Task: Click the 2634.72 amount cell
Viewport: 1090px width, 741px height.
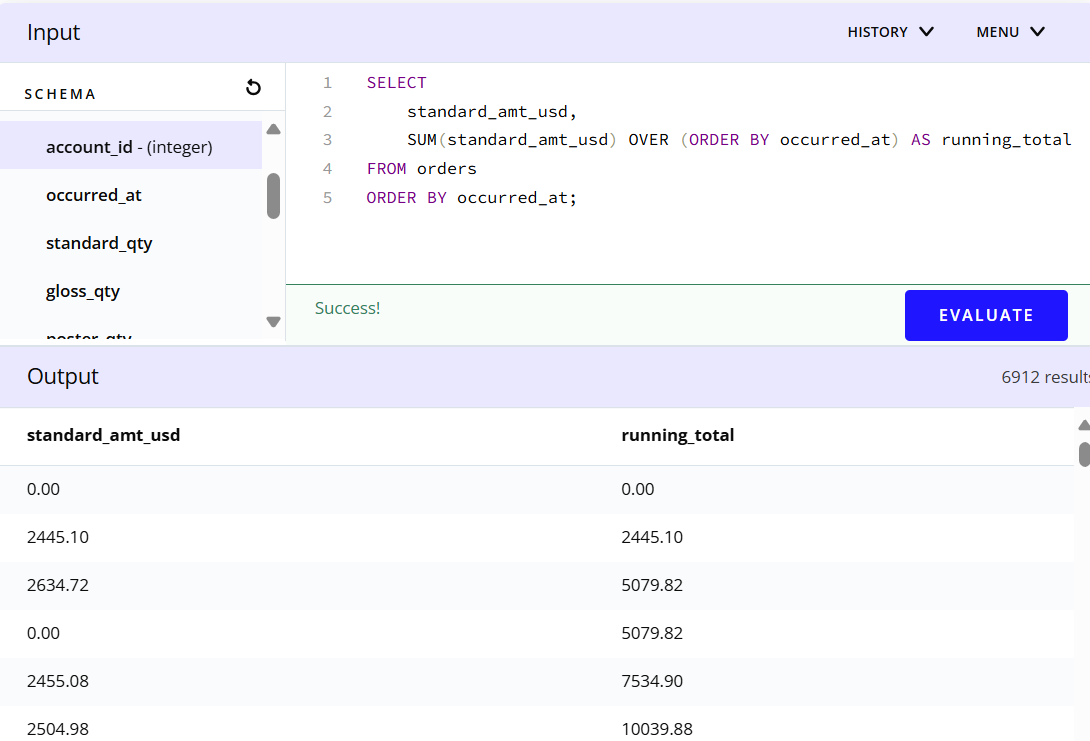Action: [58, 585]
